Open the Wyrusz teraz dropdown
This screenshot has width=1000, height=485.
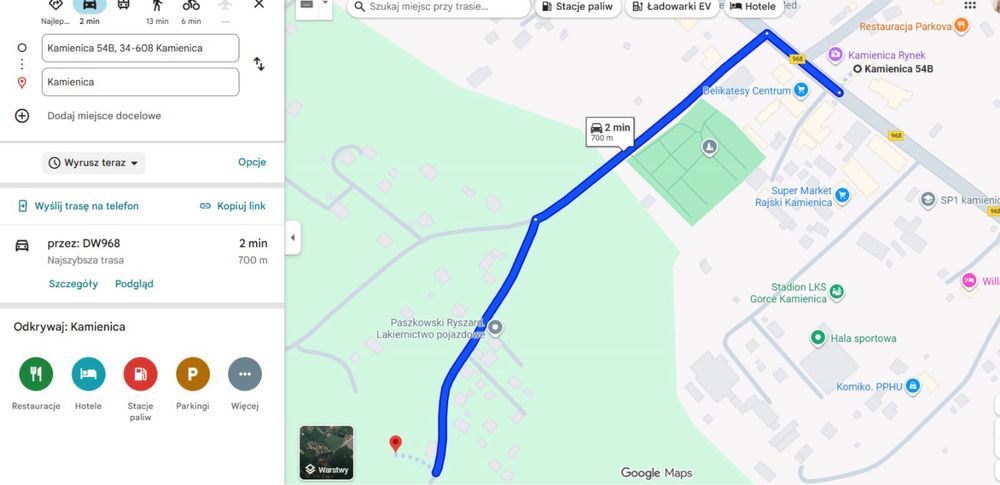94,163
